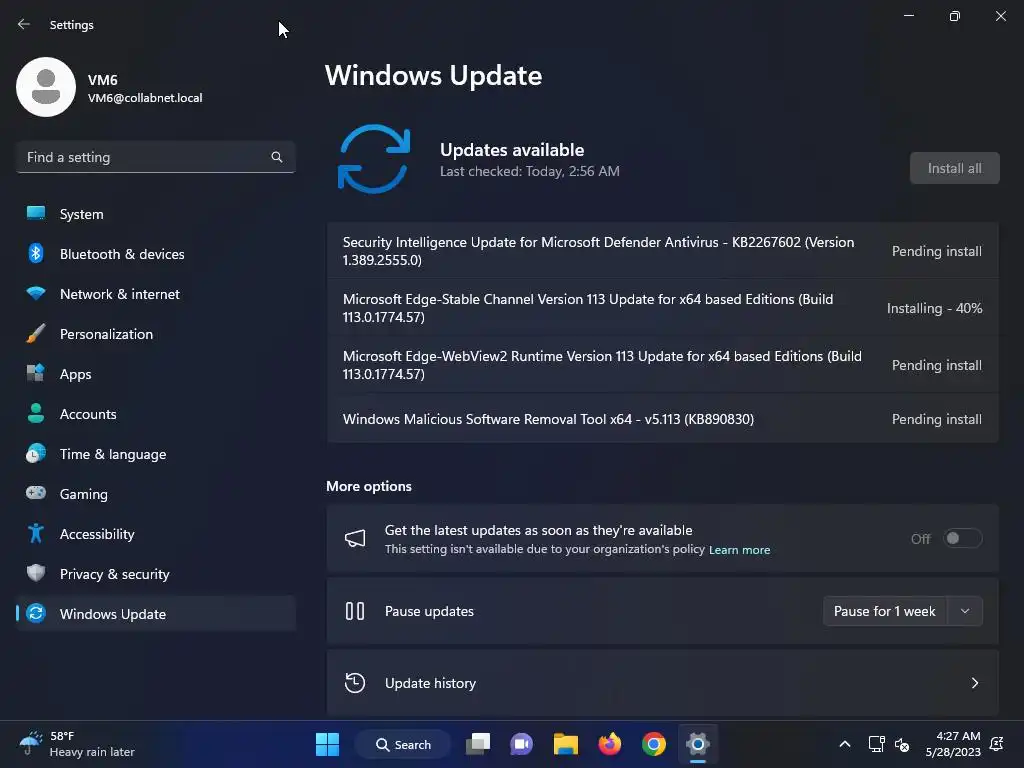
Task: Open System settings category
Action: [155, 214]
